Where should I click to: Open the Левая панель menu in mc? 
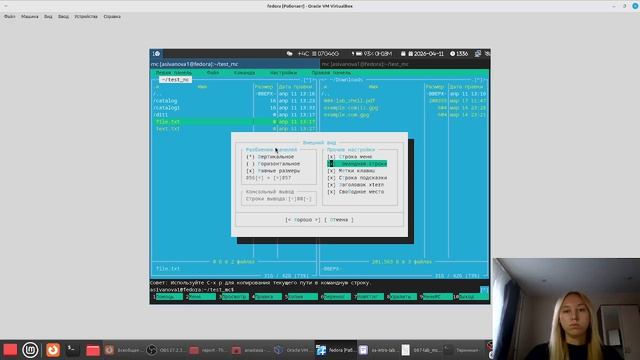coord(173,73)
